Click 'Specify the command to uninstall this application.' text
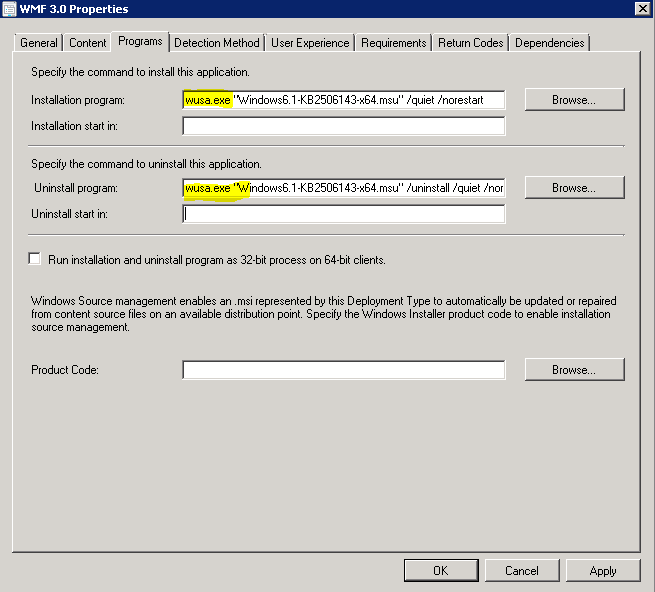Image resolution: width=655 pixels, height=592 pixels. tap(146, 164)
